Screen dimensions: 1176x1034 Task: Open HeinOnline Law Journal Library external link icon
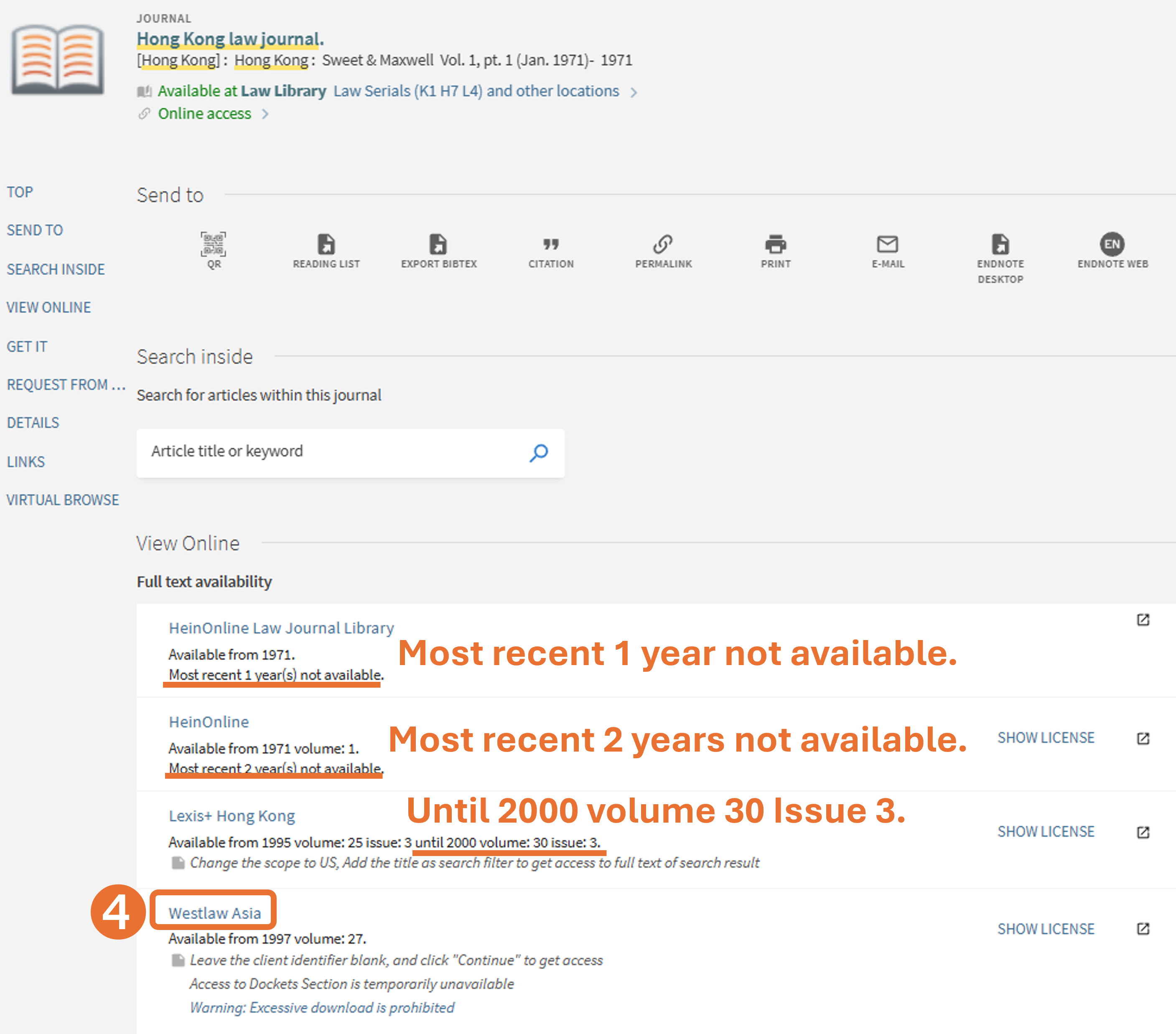(x=1143, y=620)
